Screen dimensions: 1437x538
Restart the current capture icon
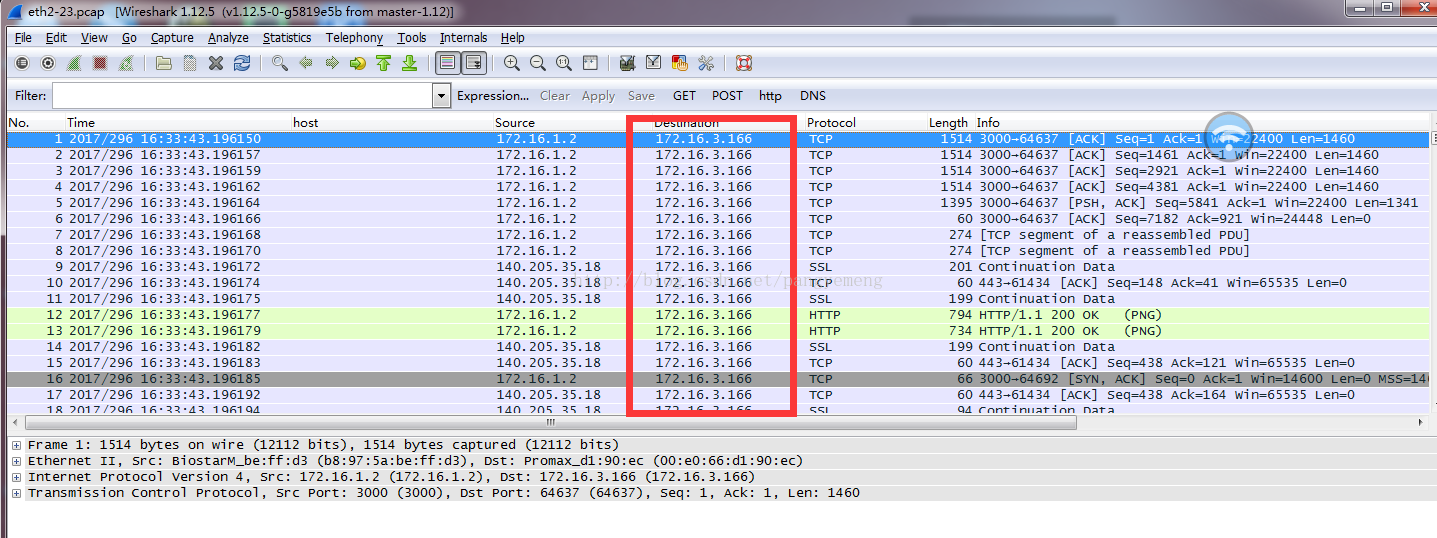[126, 63]
